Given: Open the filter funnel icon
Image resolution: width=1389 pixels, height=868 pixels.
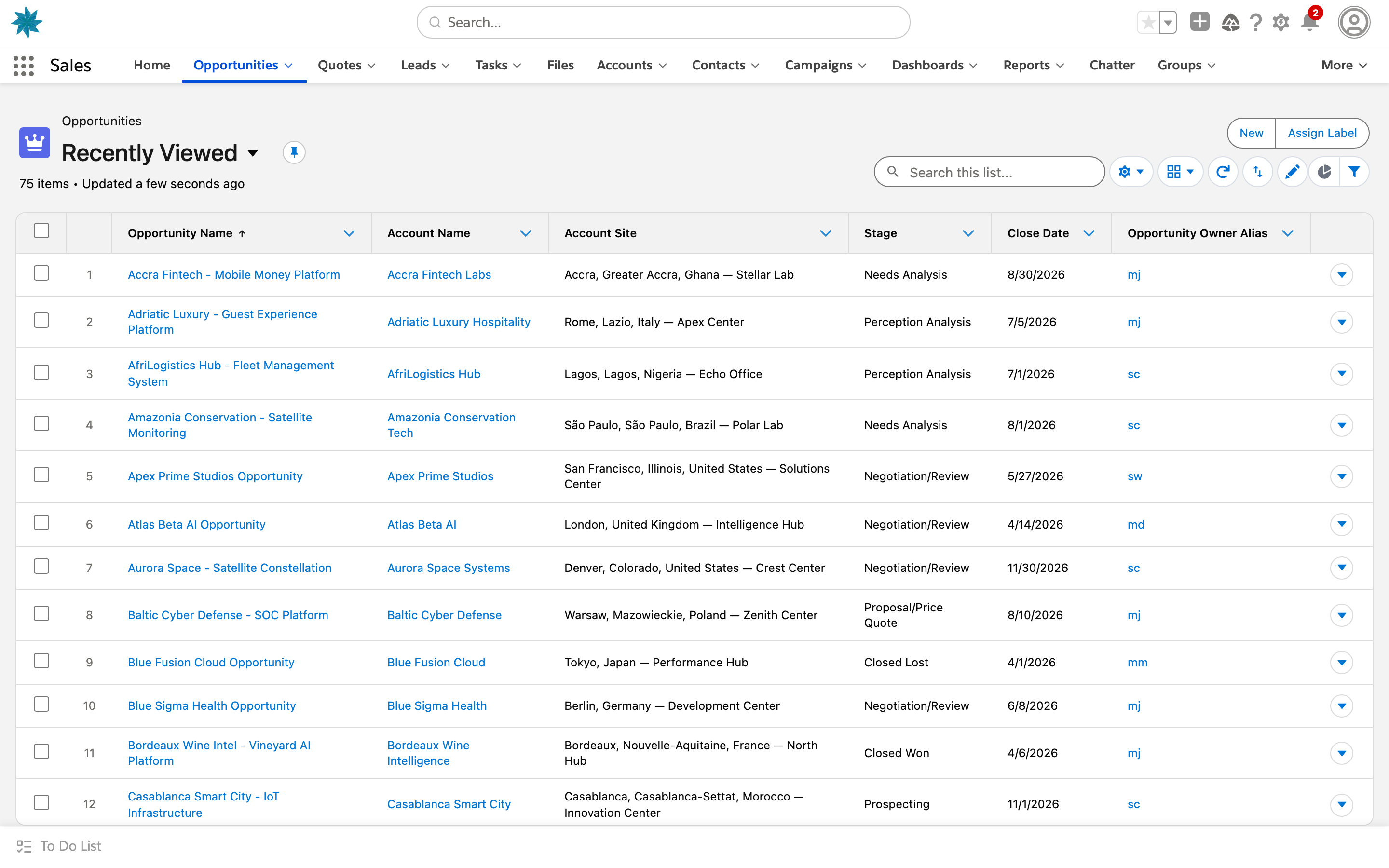Looking at the screenshot, I should (1354, 172).
